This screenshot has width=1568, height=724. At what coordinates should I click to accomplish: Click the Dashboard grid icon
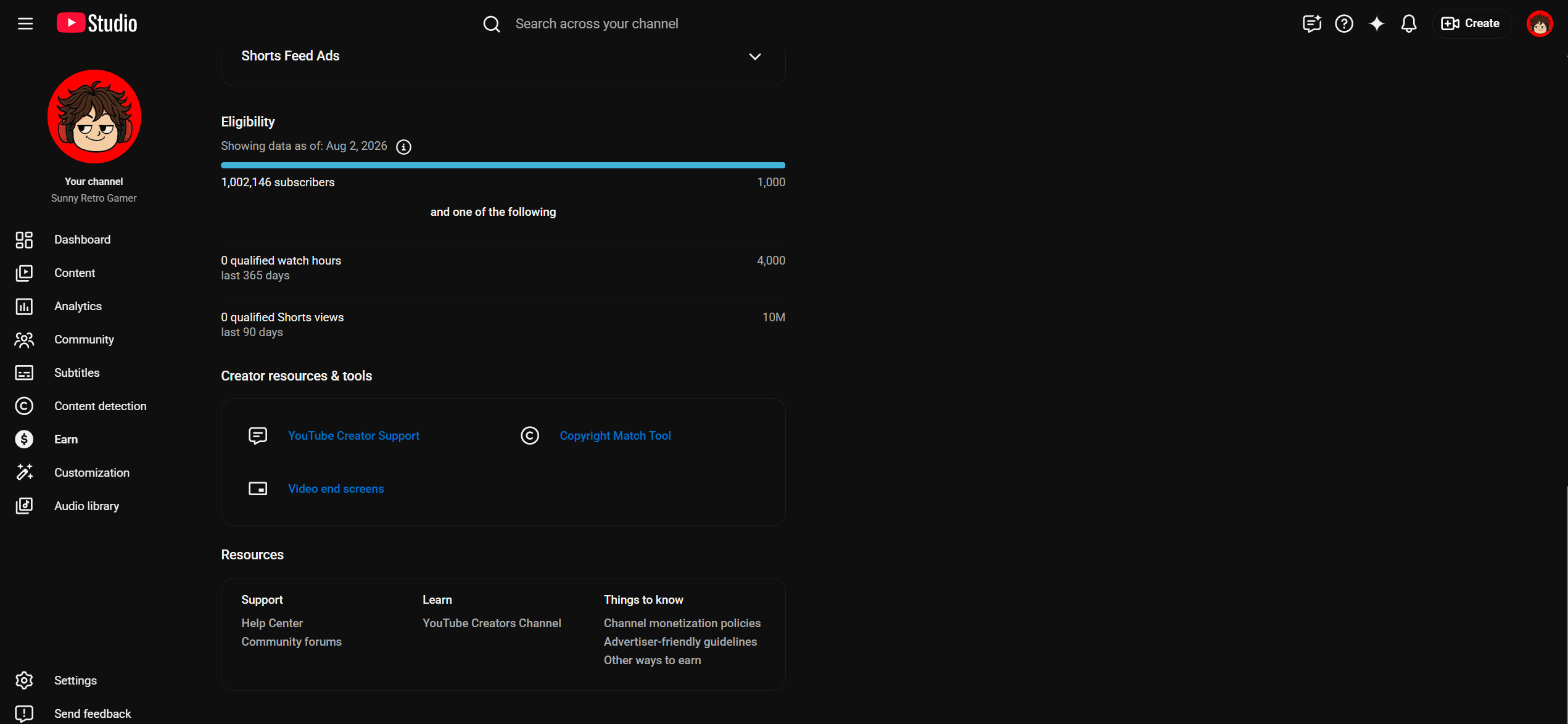24,240
